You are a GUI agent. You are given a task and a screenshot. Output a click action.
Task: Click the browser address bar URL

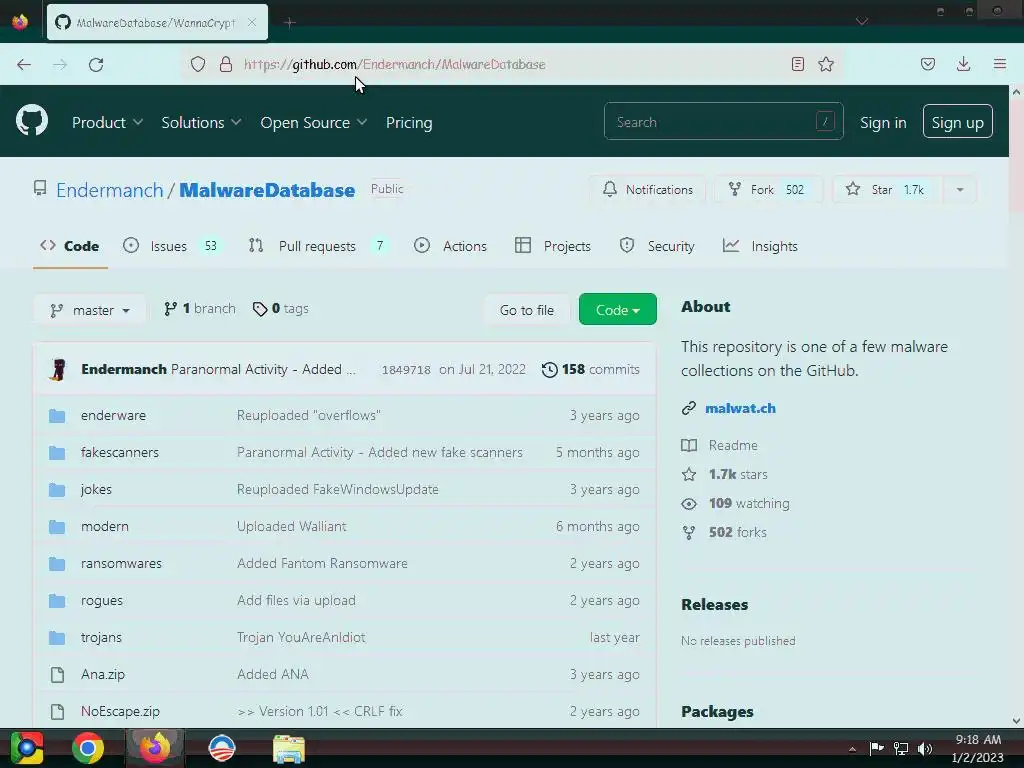pyautogui.click(x=394, y=64)
